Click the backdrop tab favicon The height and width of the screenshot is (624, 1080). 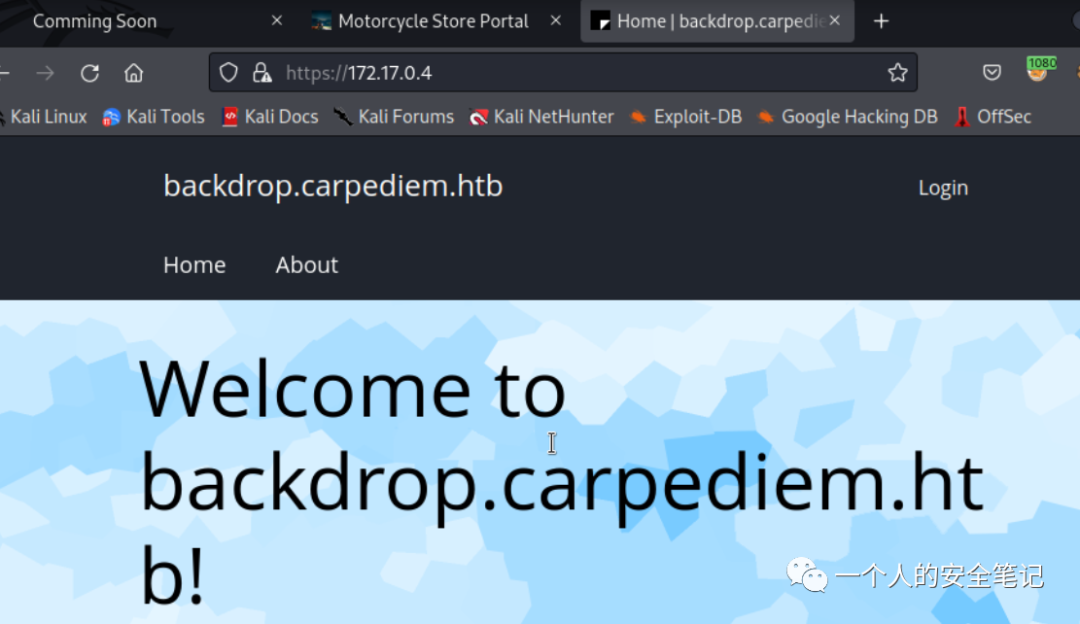601,21
